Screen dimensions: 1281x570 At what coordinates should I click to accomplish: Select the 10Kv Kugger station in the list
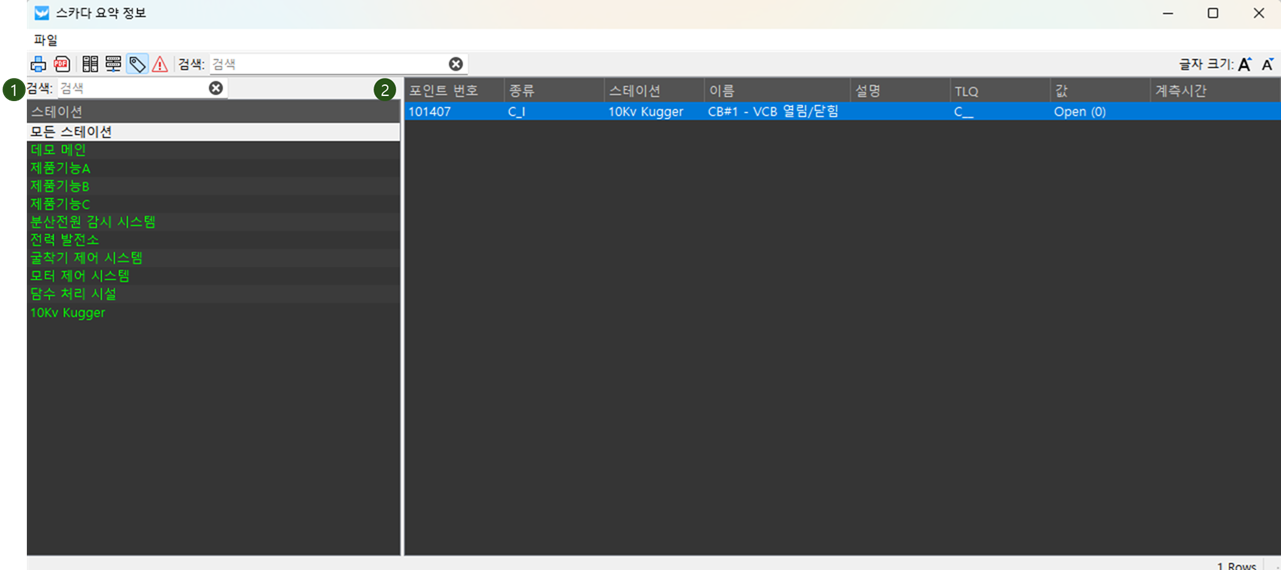(67, 313)
